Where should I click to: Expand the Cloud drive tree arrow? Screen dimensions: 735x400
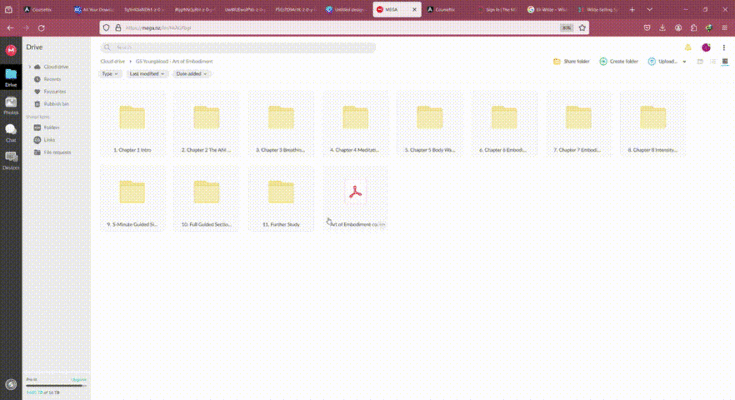tap(30, 67)
